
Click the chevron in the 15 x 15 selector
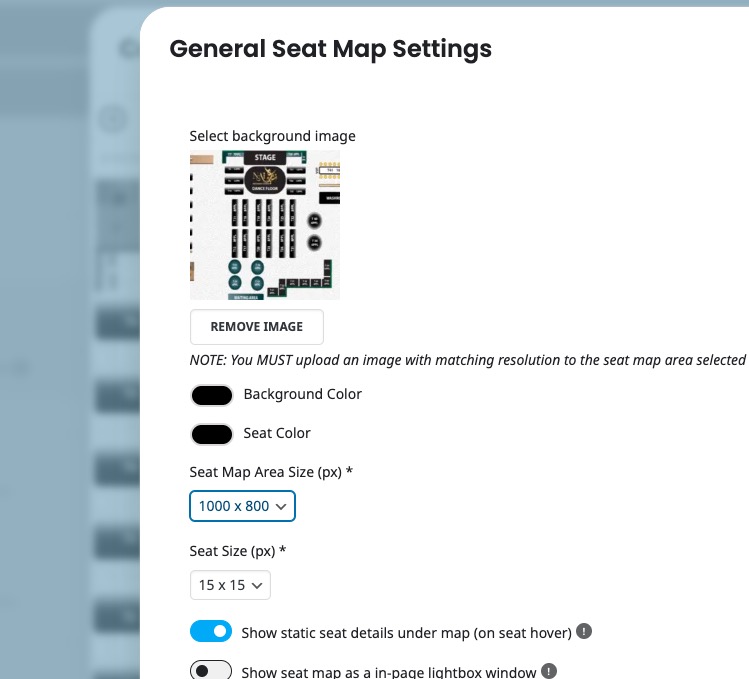(x=257, y=586)
